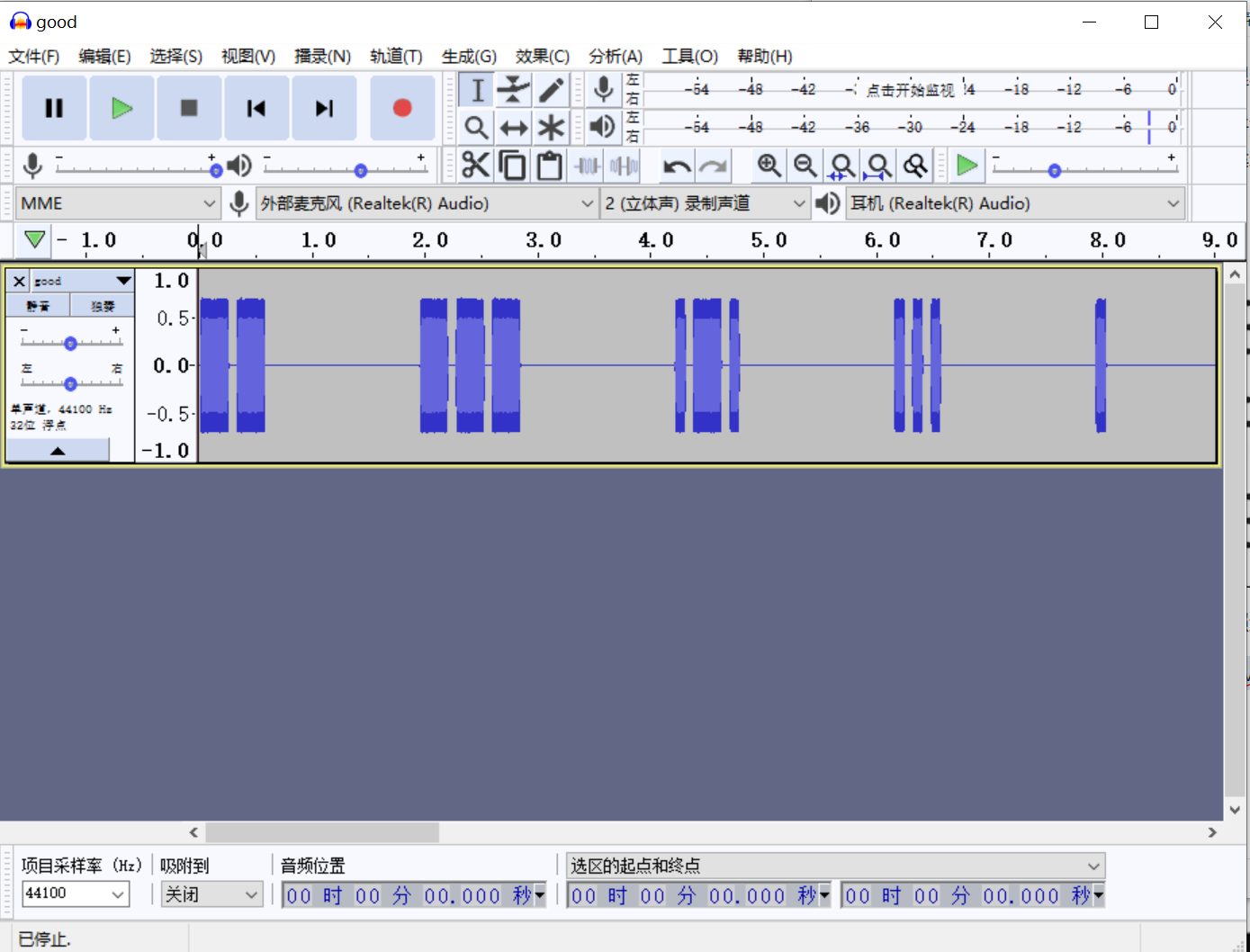Start playback with the green Play button
1250x952 pixels.
click(121, 108)
